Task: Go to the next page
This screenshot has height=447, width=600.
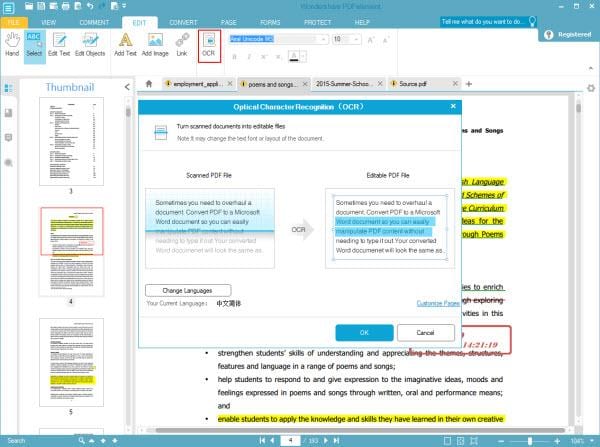Action: pos(326,440)
